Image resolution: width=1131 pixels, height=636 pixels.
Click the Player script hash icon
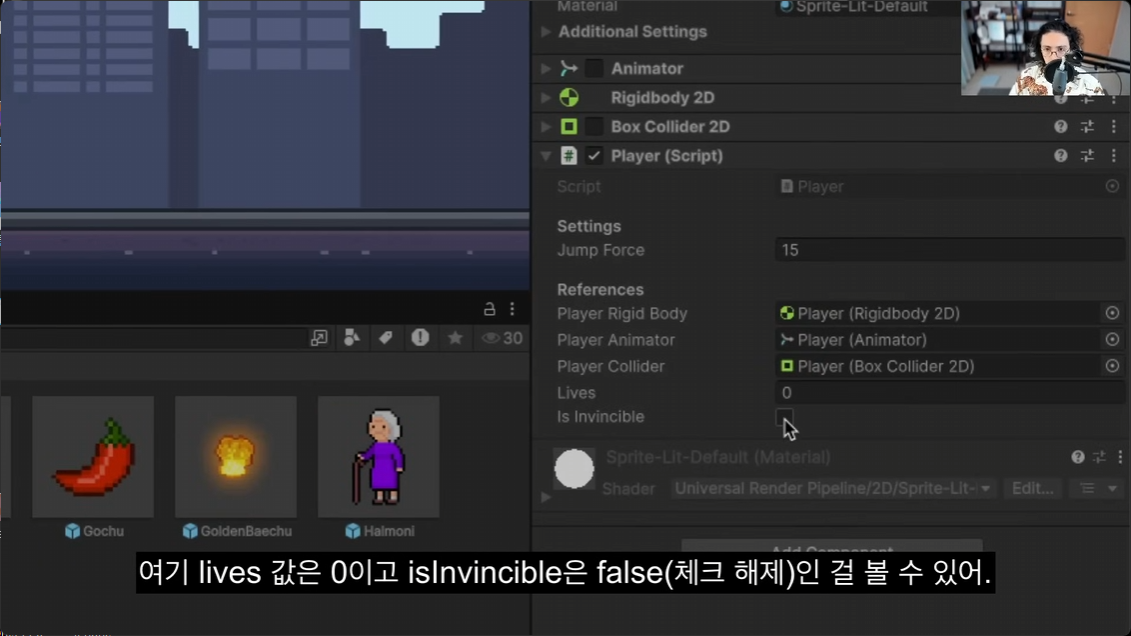[569, 156]
